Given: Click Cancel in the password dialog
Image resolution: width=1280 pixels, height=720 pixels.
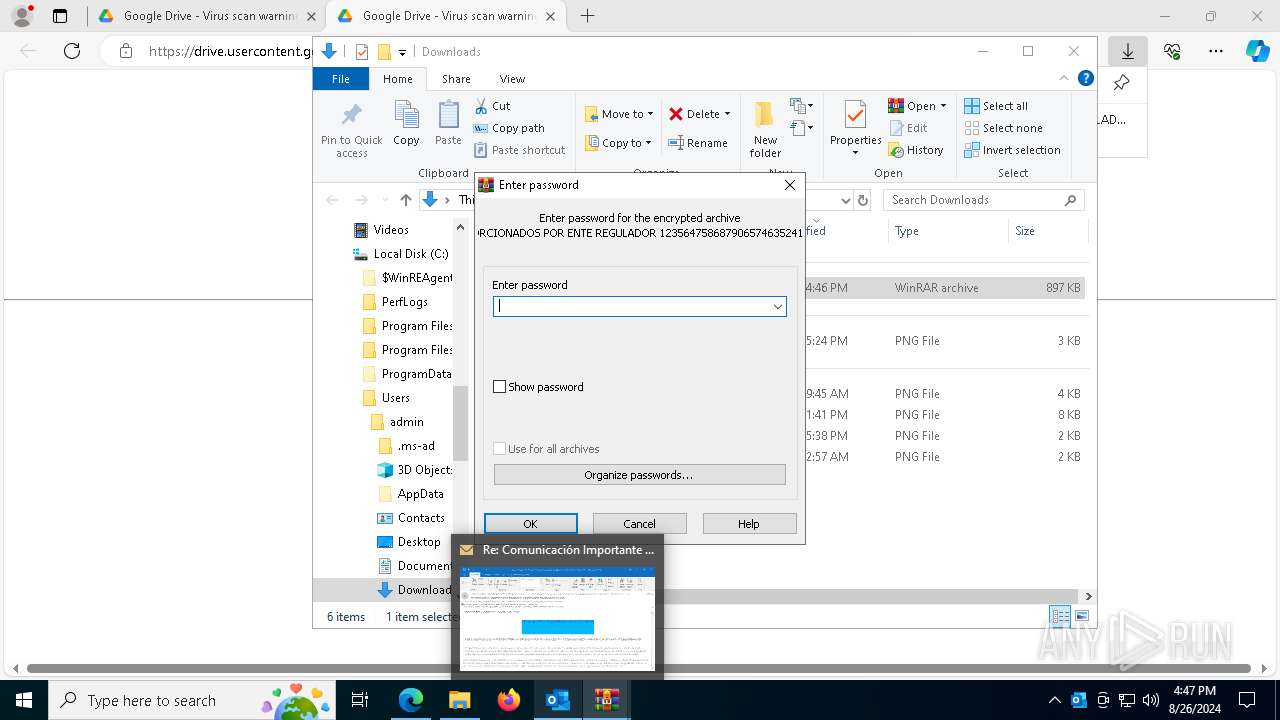Looking at the screenshot, I should tap(640, 523).
